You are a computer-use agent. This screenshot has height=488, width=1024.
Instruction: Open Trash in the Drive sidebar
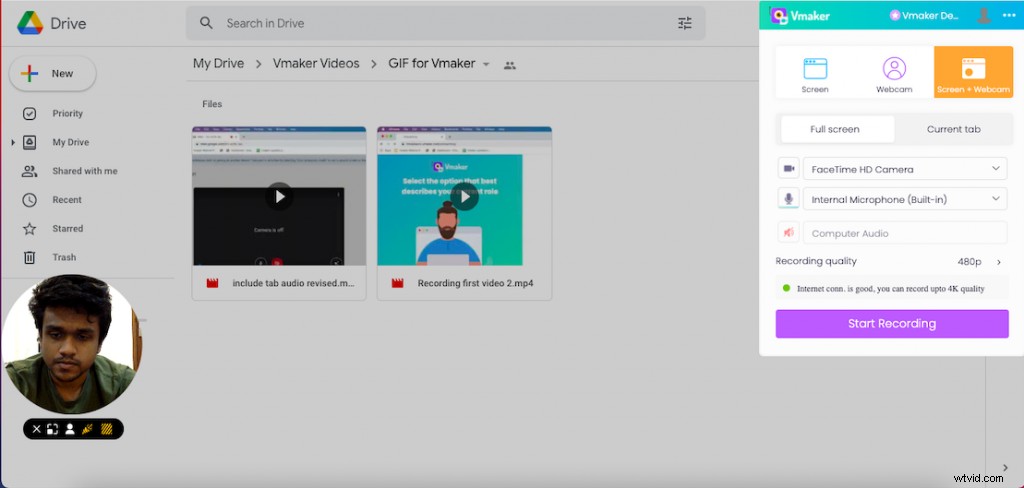(64, 257)
